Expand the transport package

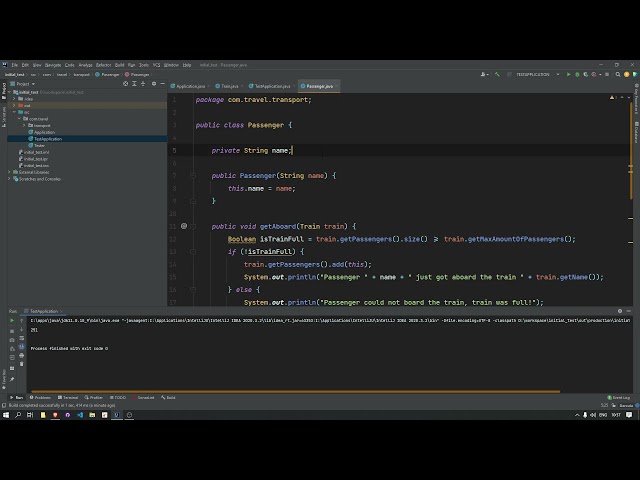pos(24,125)
